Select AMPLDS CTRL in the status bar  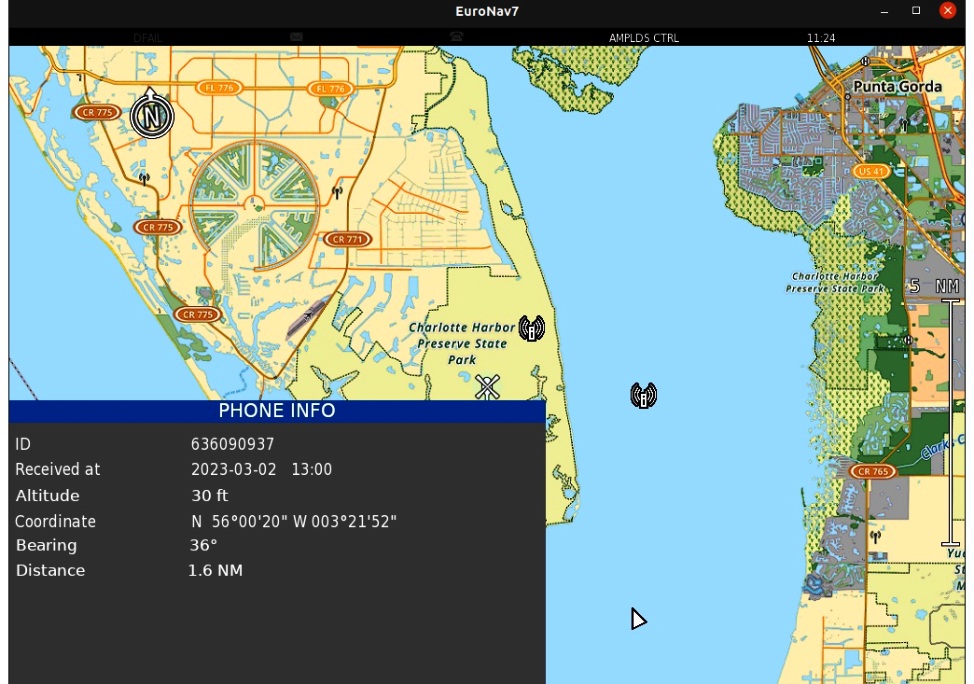click(643, 38)
